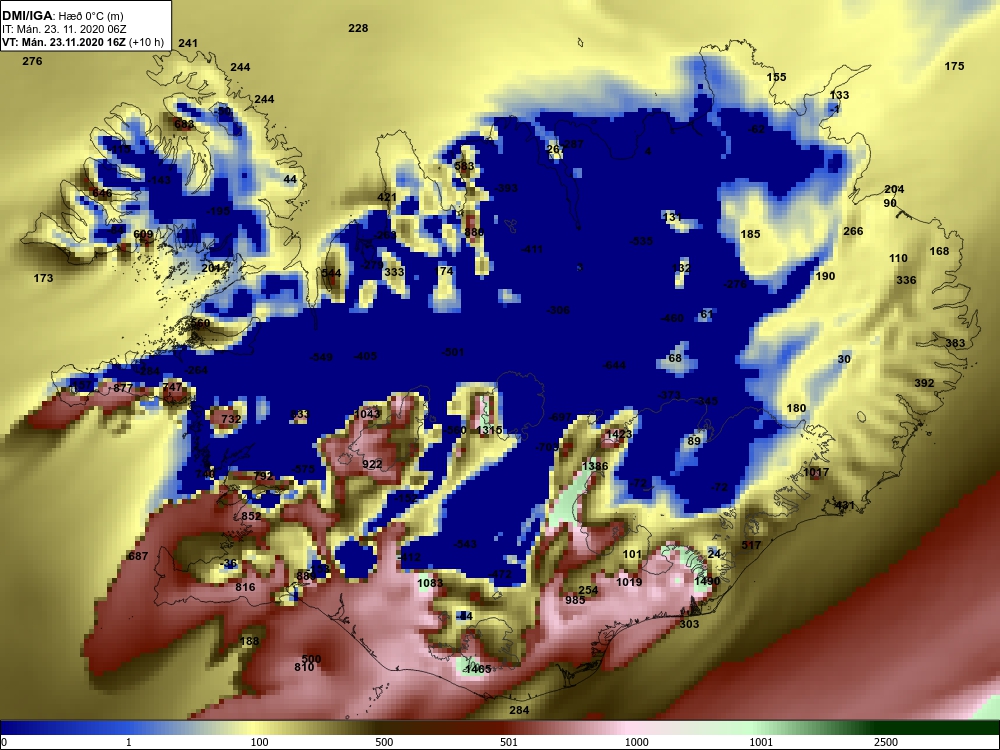
Task: Click the map value '383'
Action: (x=955, y=343)
